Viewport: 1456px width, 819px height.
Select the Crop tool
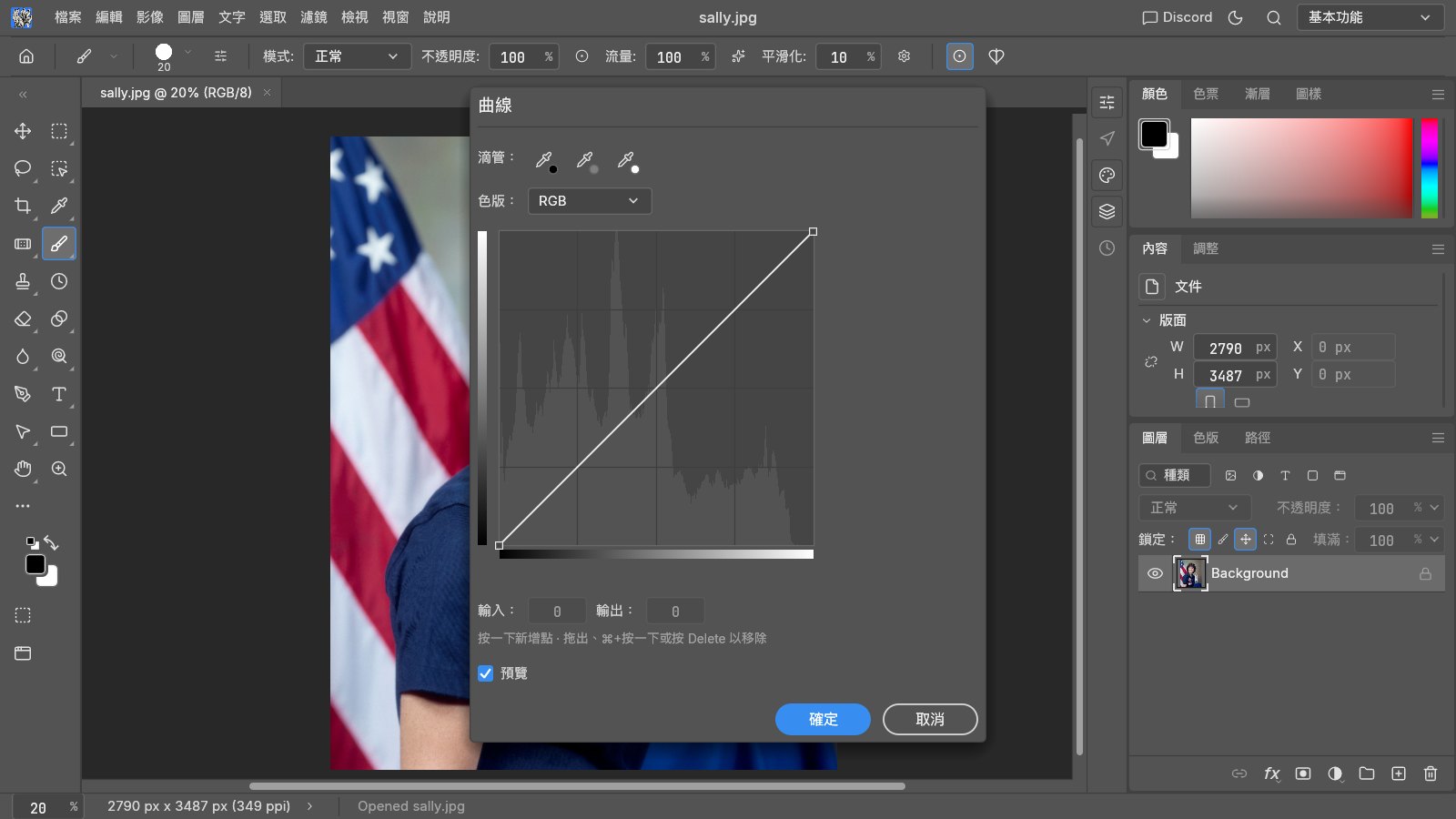tap(23, 206)
